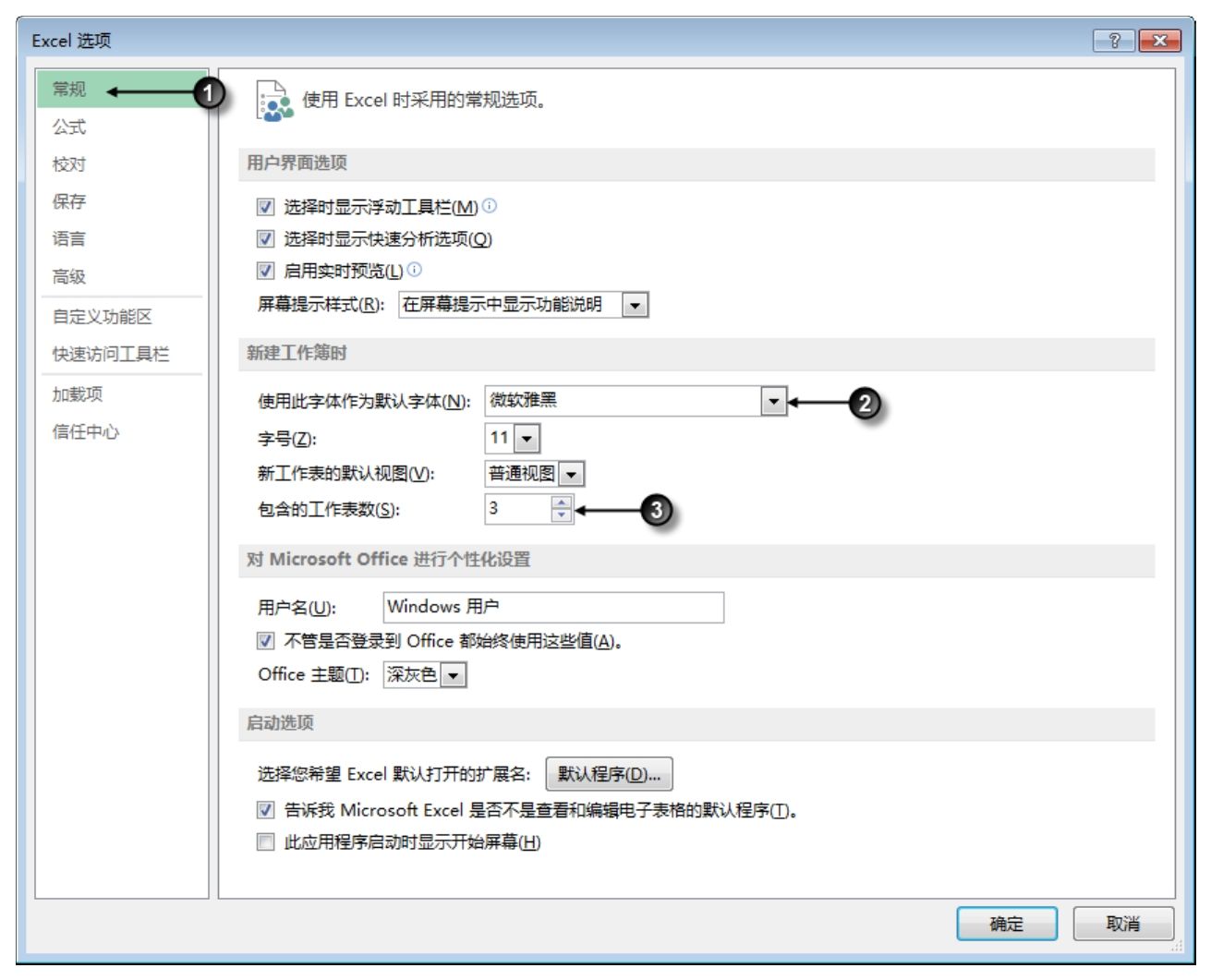Viewport: 1211px width, 980px height.
Task: Open the 屏幕提示样式 dropdown
Action: [x=635, y=305]
